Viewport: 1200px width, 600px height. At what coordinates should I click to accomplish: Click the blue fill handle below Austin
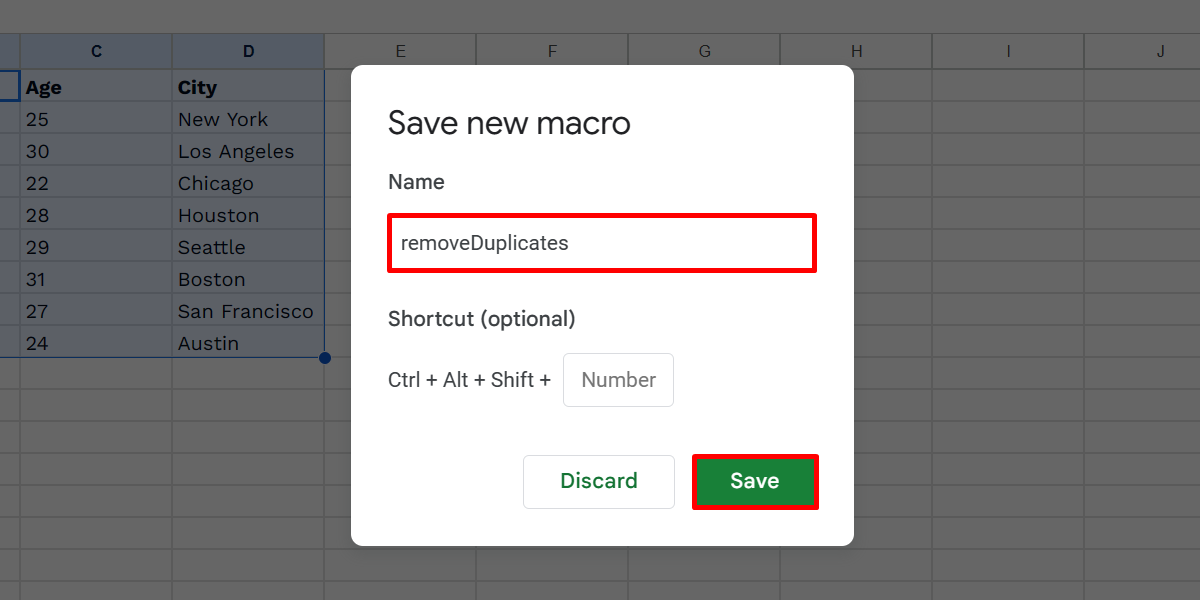(x=324, y=357)
